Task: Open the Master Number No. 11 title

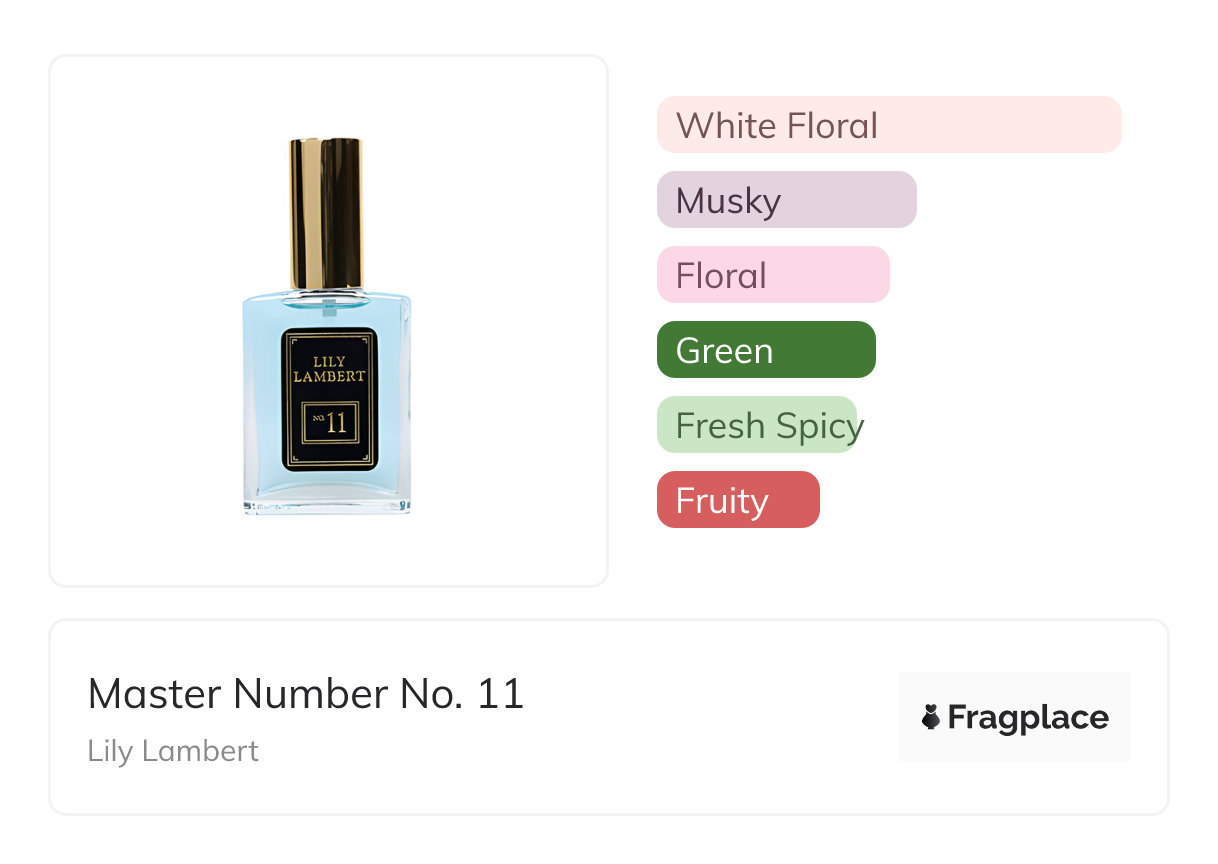Action: pos(305,694)
